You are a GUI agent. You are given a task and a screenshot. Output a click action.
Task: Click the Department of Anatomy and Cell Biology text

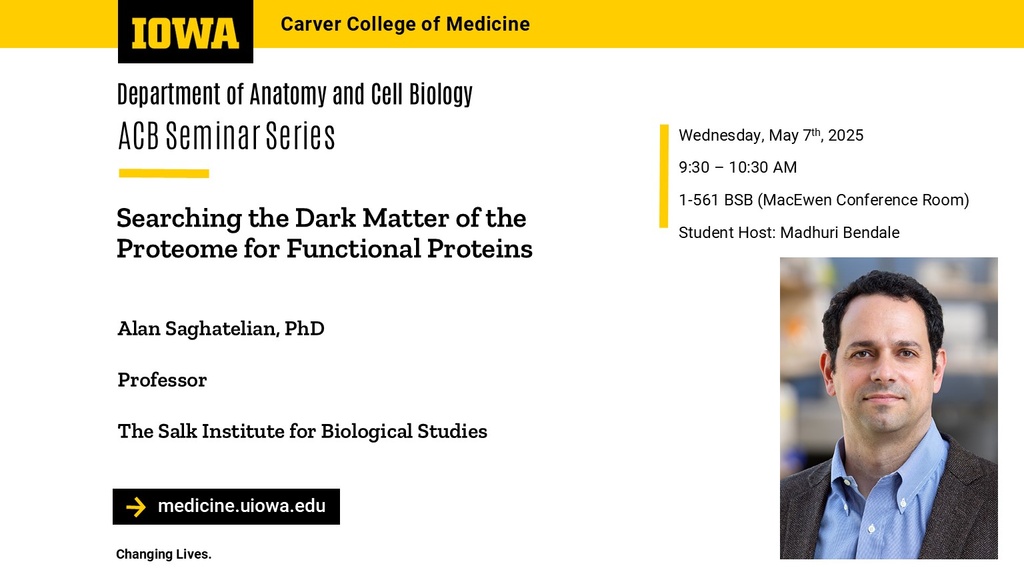(x=294, y=95)
